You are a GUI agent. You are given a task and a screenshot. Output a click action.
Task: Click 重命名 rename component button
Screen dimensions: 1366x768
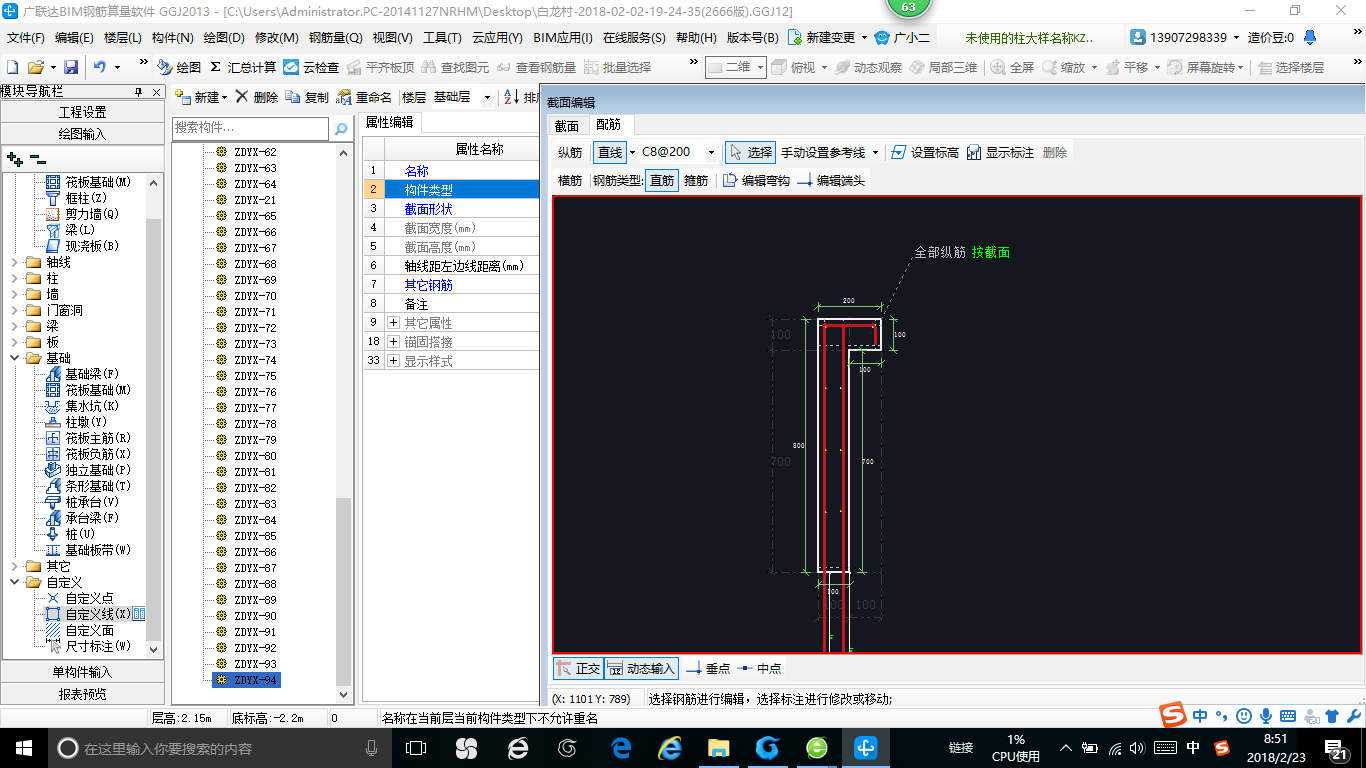(364, 97)
